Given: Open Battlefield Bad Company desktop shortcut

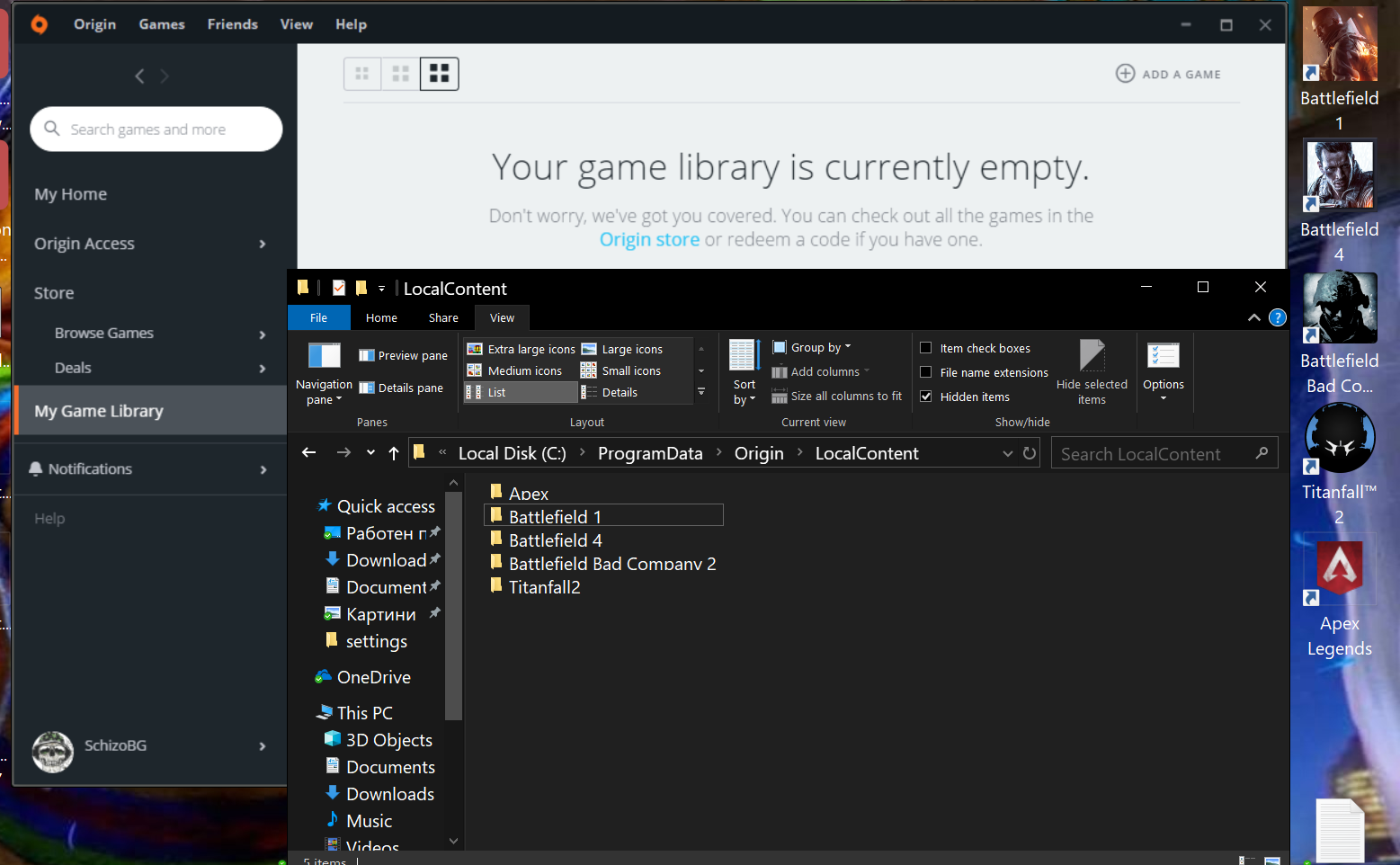Looking at the screenshot, I should (1340, 333).
